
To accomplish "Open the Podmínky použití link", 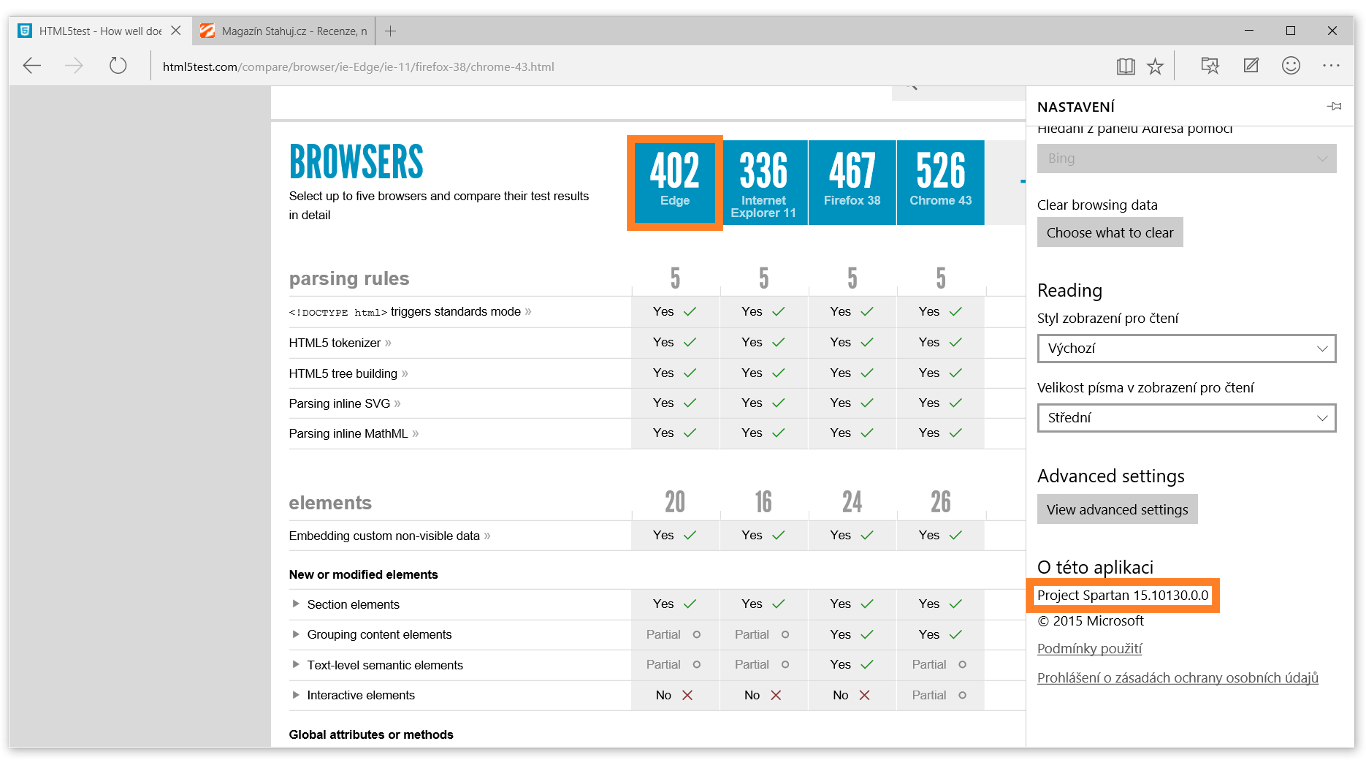I will 1089,649.
